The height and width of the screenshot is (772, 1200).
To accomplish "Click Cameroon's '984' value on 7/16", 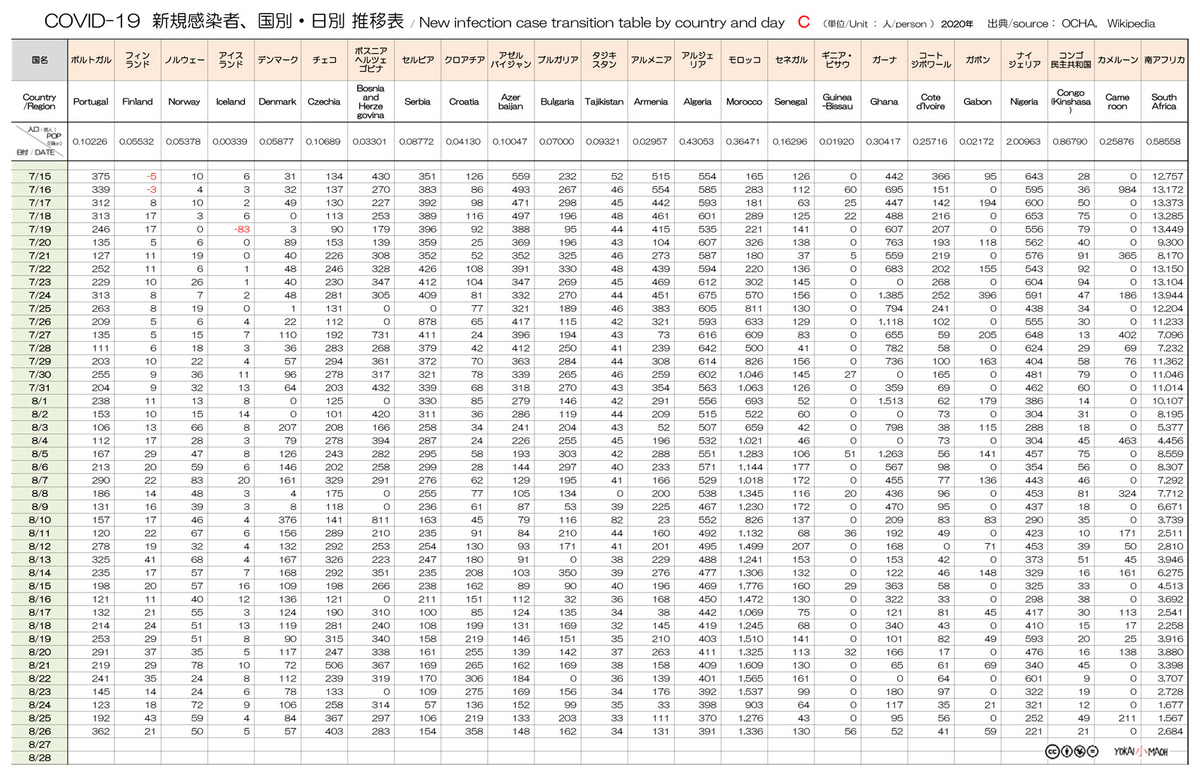I will (x=1128, y=189).
